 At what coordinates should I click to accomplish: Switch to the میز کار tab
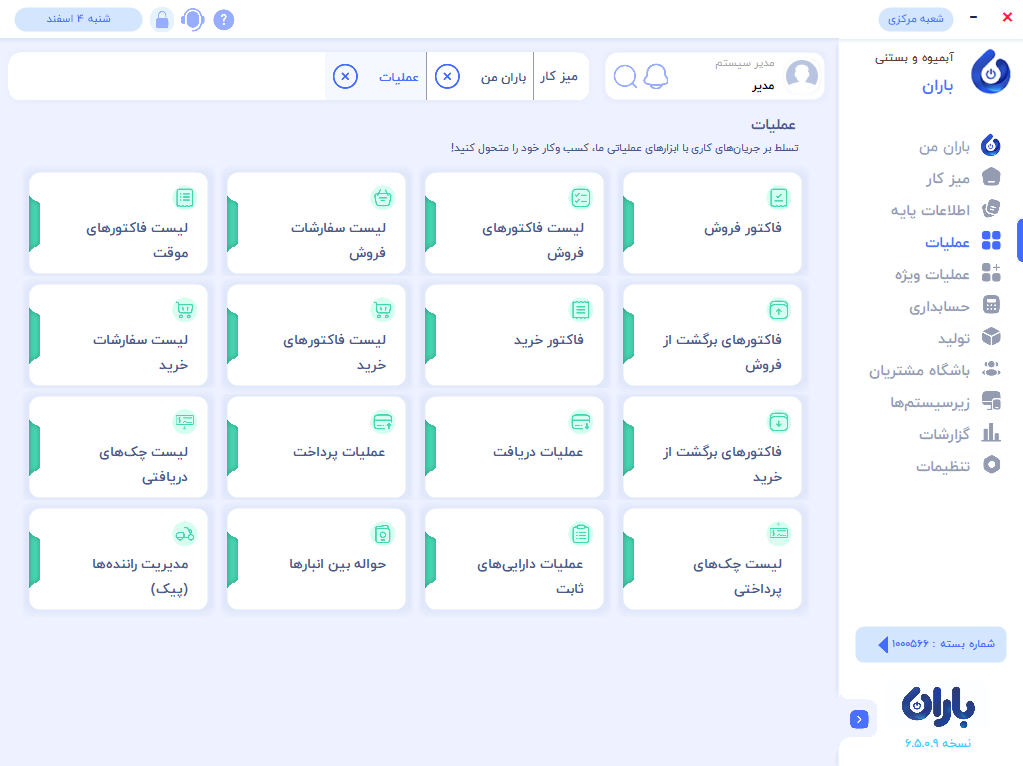pyautogui.click(x=560, y=76)
